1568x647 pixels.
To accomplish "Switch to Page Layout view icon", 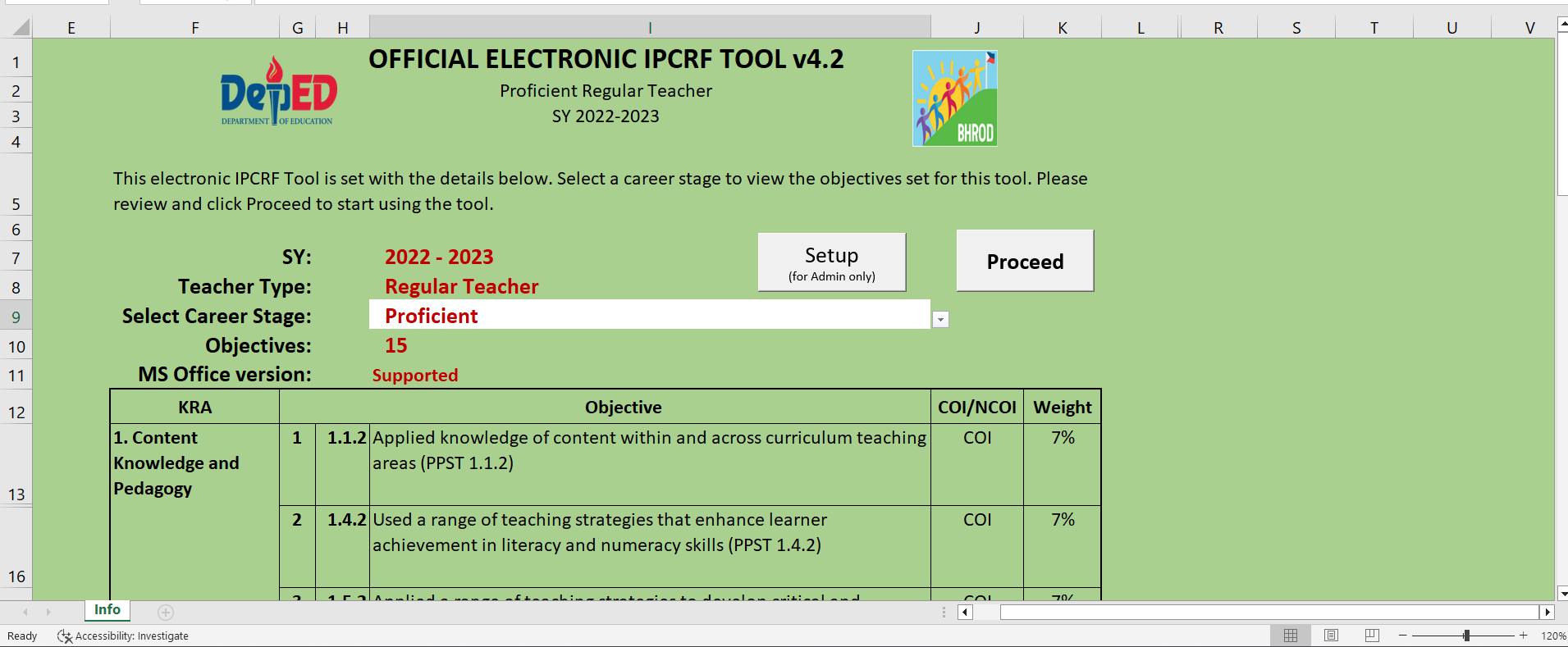I will click(1331, 636).
